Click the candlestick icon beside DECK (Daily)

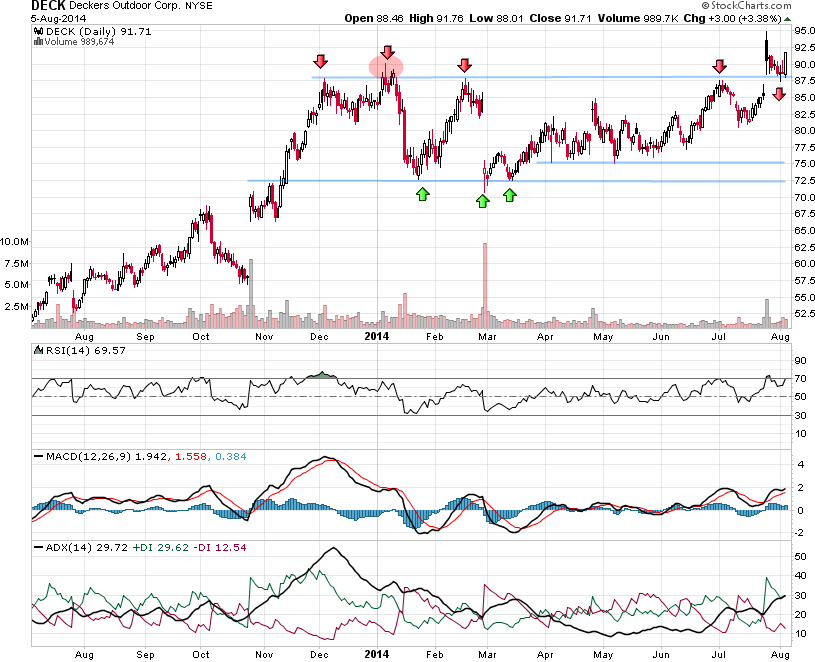39,31
